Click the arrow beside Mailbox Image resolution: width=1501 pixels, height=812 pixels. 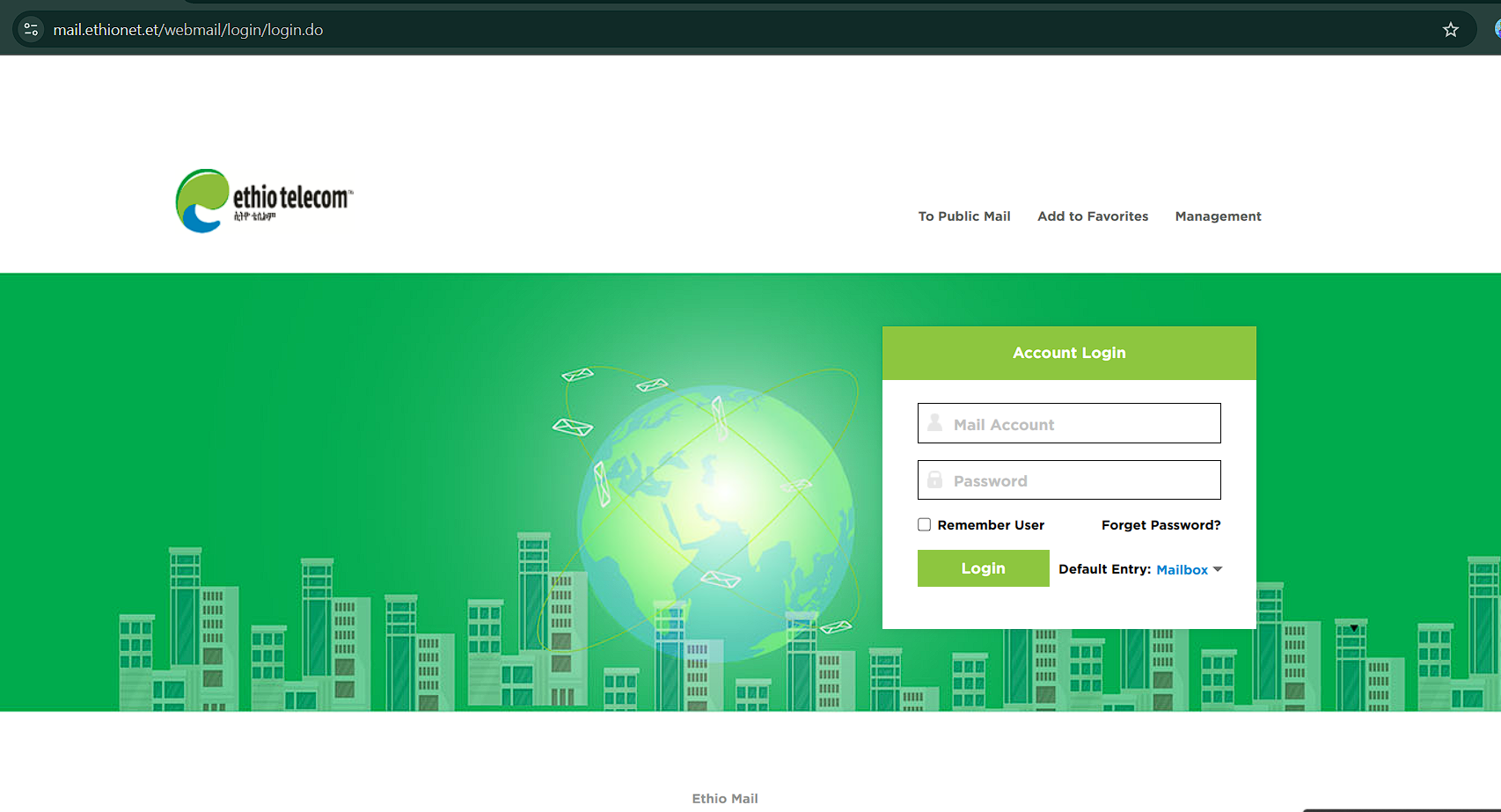tap(1218, 569)
